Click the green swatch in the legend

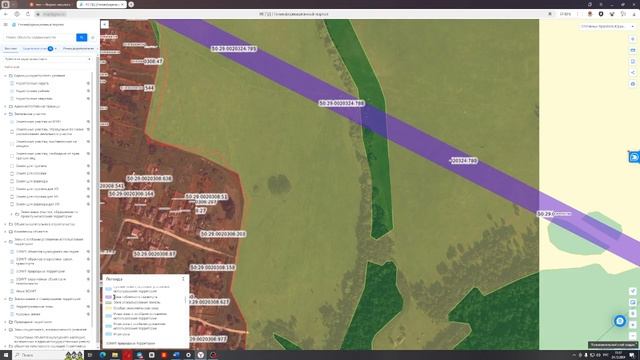click(109, 302)
